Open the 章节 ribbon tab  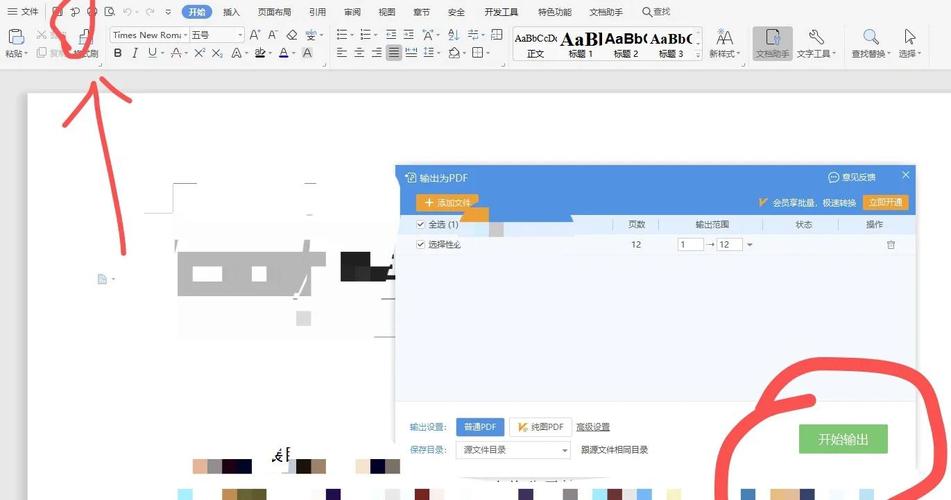[x=421, y=12]
